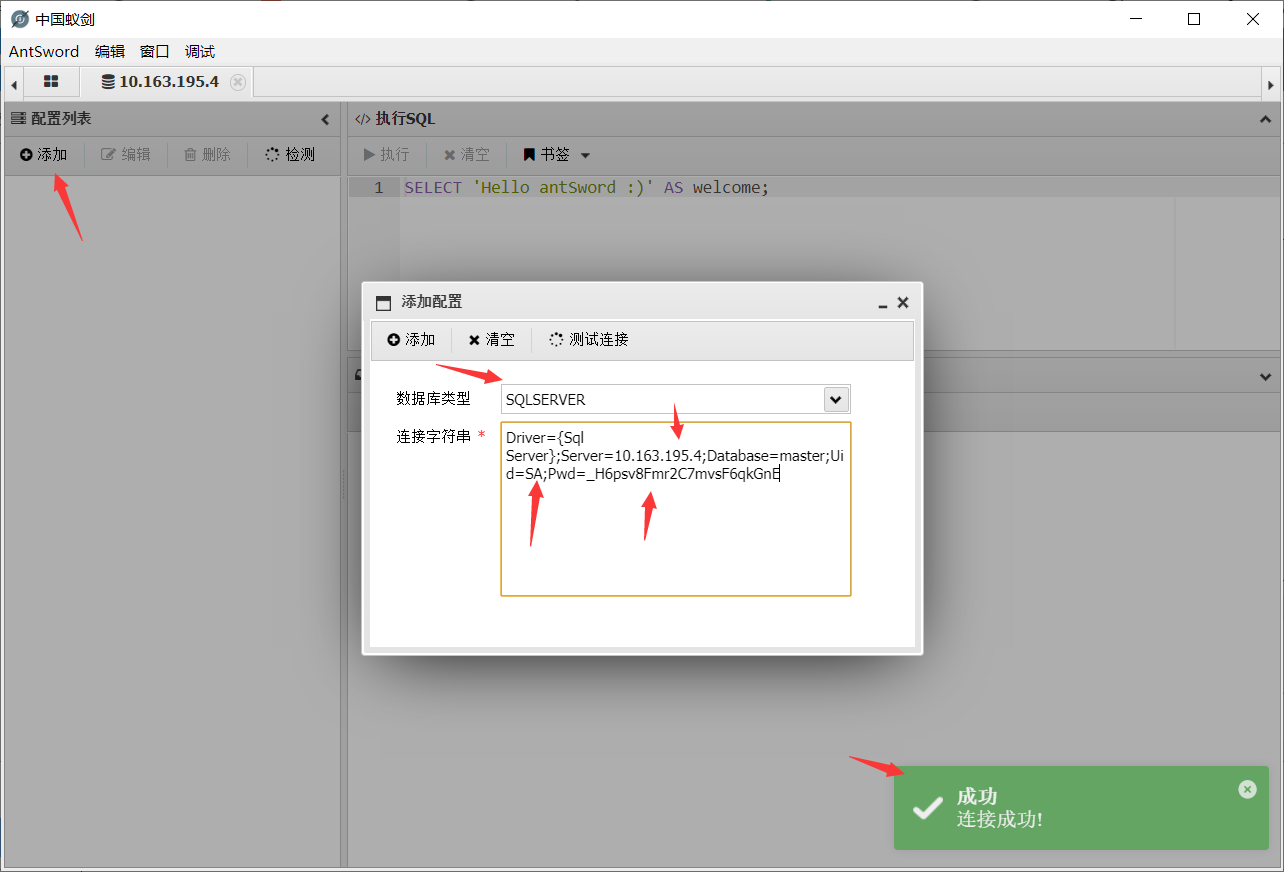Expand the lower results panel chevron
This screenshot has width=1284, height=872.
(x=1266, y=377)
